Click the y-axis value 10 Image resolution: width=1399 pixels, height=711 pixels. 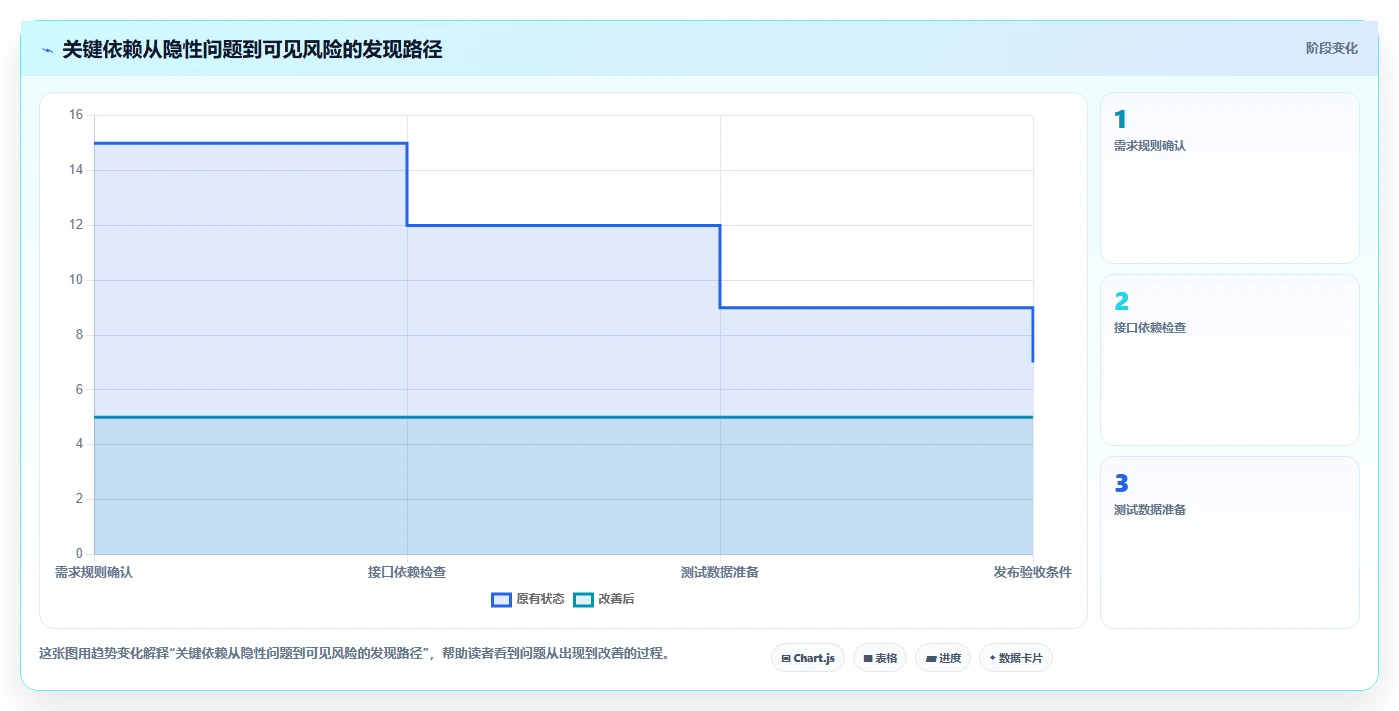76,280
